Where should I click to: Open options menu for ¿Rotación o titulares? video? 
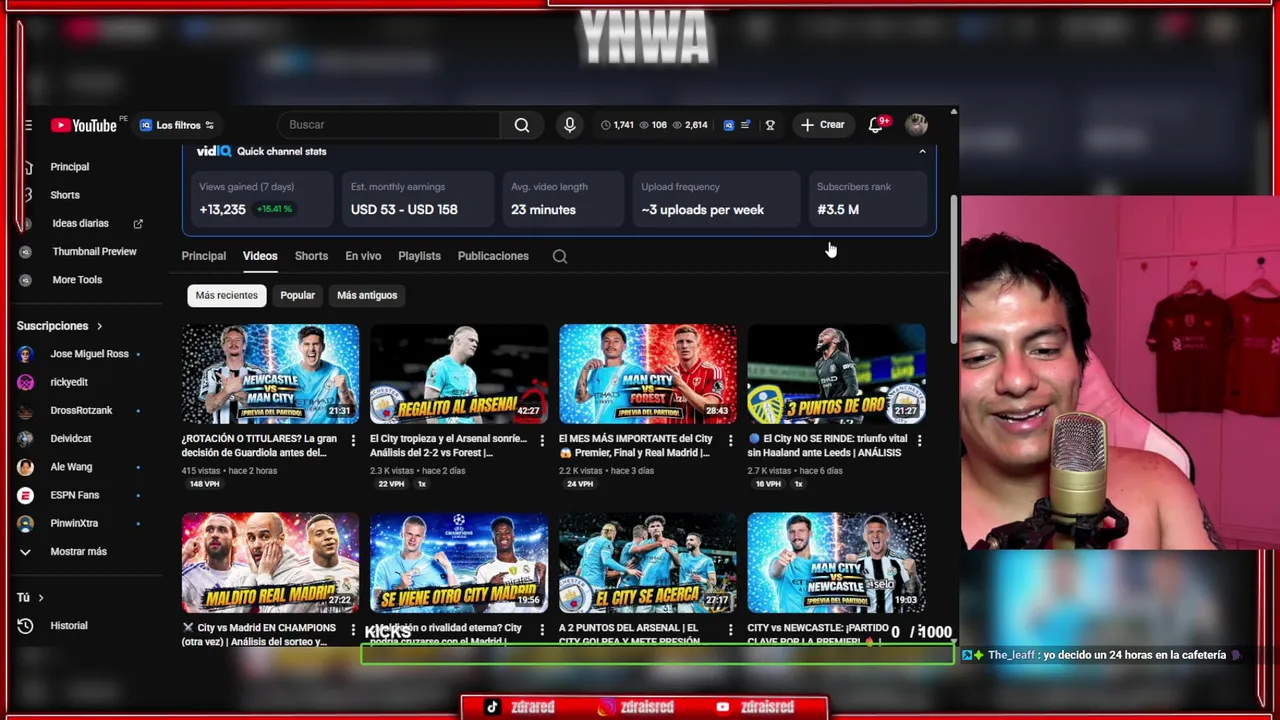coord(353,440)
